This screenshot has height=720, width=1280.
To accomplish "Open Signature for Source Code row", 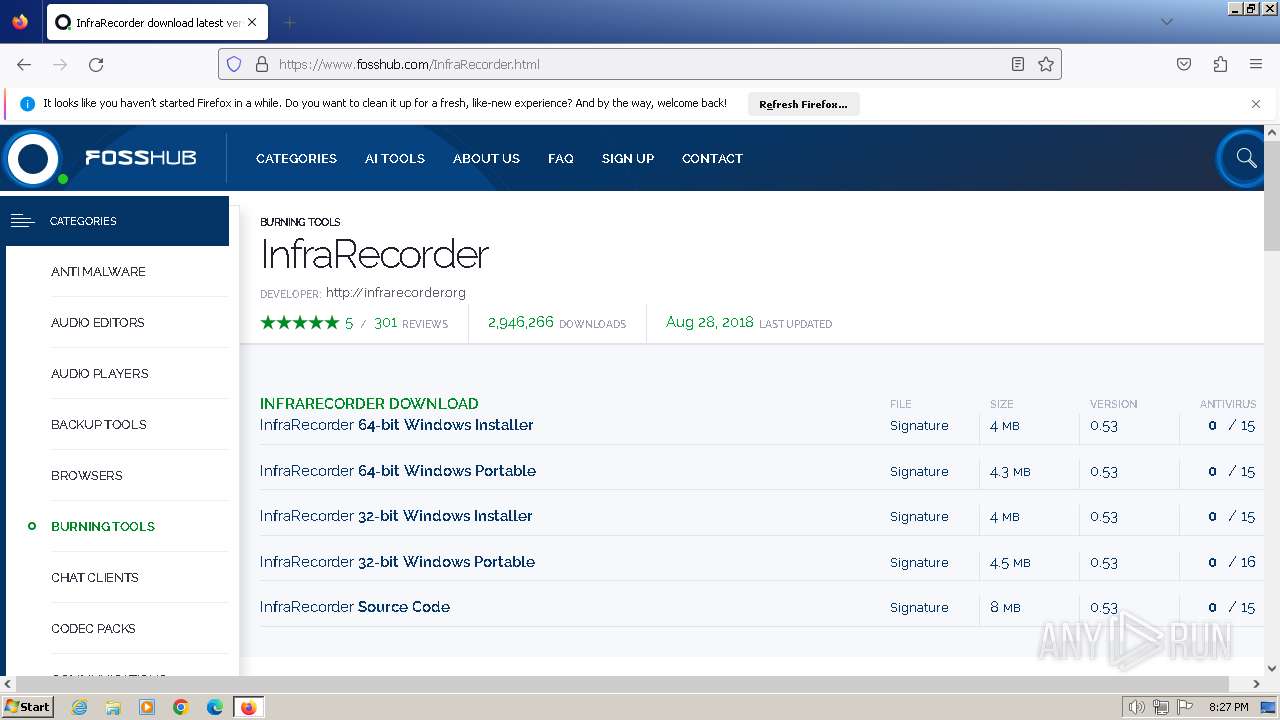I will tap(919, 607).
